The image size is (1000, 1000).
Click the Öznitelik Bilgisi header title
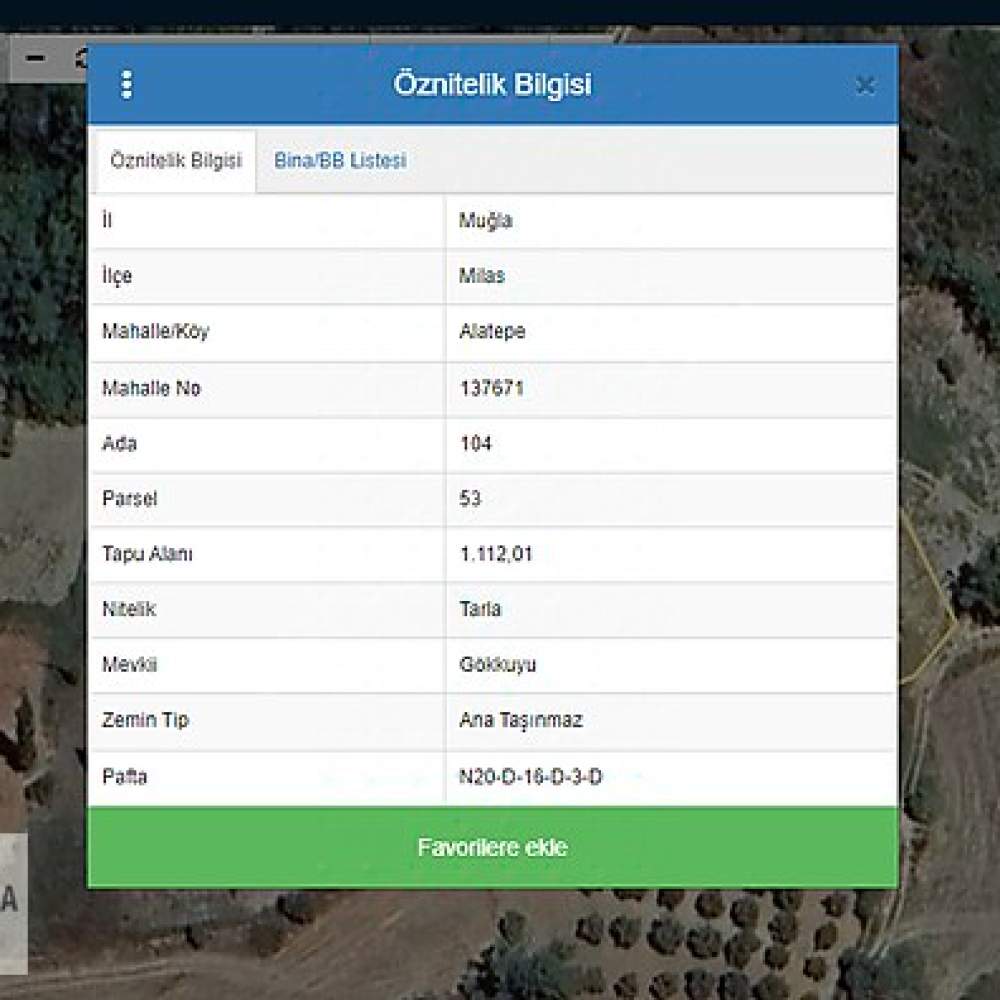click(x=492, y=84)
